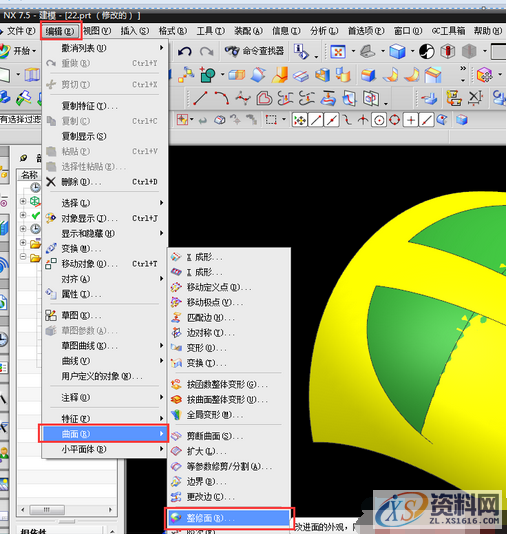Choose 属性(I)... menu entry
The width and height of the screenshot is (507, 534).
pyautogui.click(x=105, y=294)
